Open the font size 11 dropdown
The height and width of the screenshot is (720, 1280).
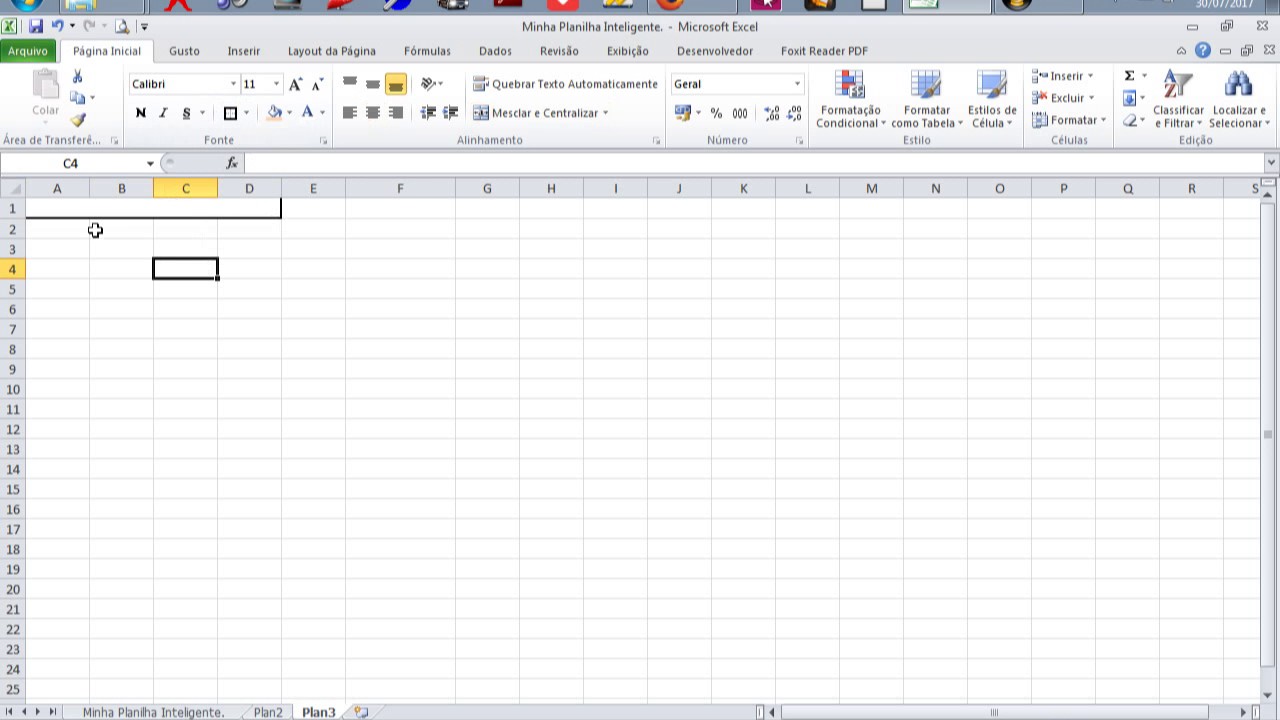pos(276,84)
